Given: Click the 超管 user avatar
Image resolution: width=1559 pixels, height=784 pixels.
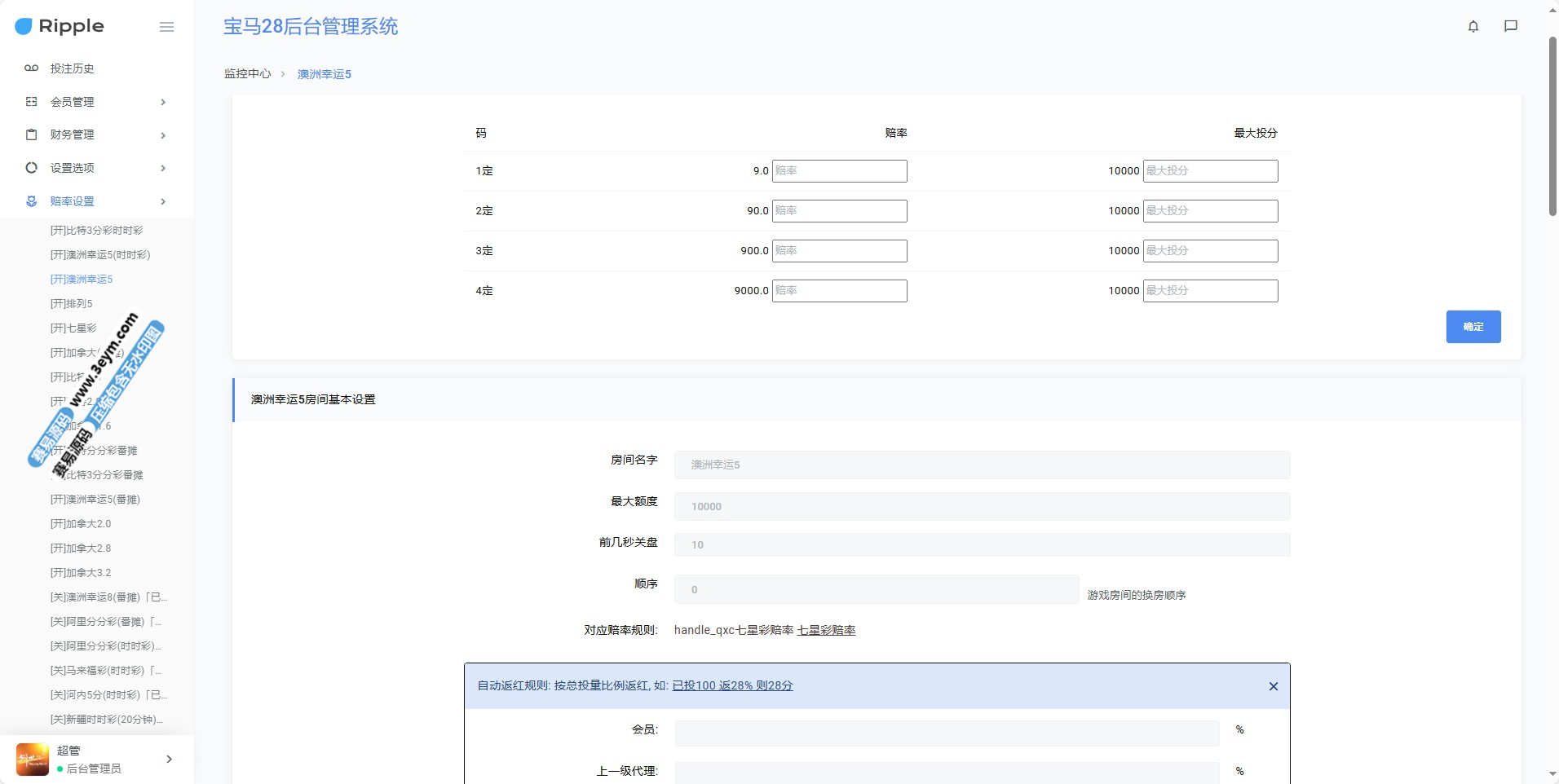Looking at the screenshot, I should click(x=33, y=759).
